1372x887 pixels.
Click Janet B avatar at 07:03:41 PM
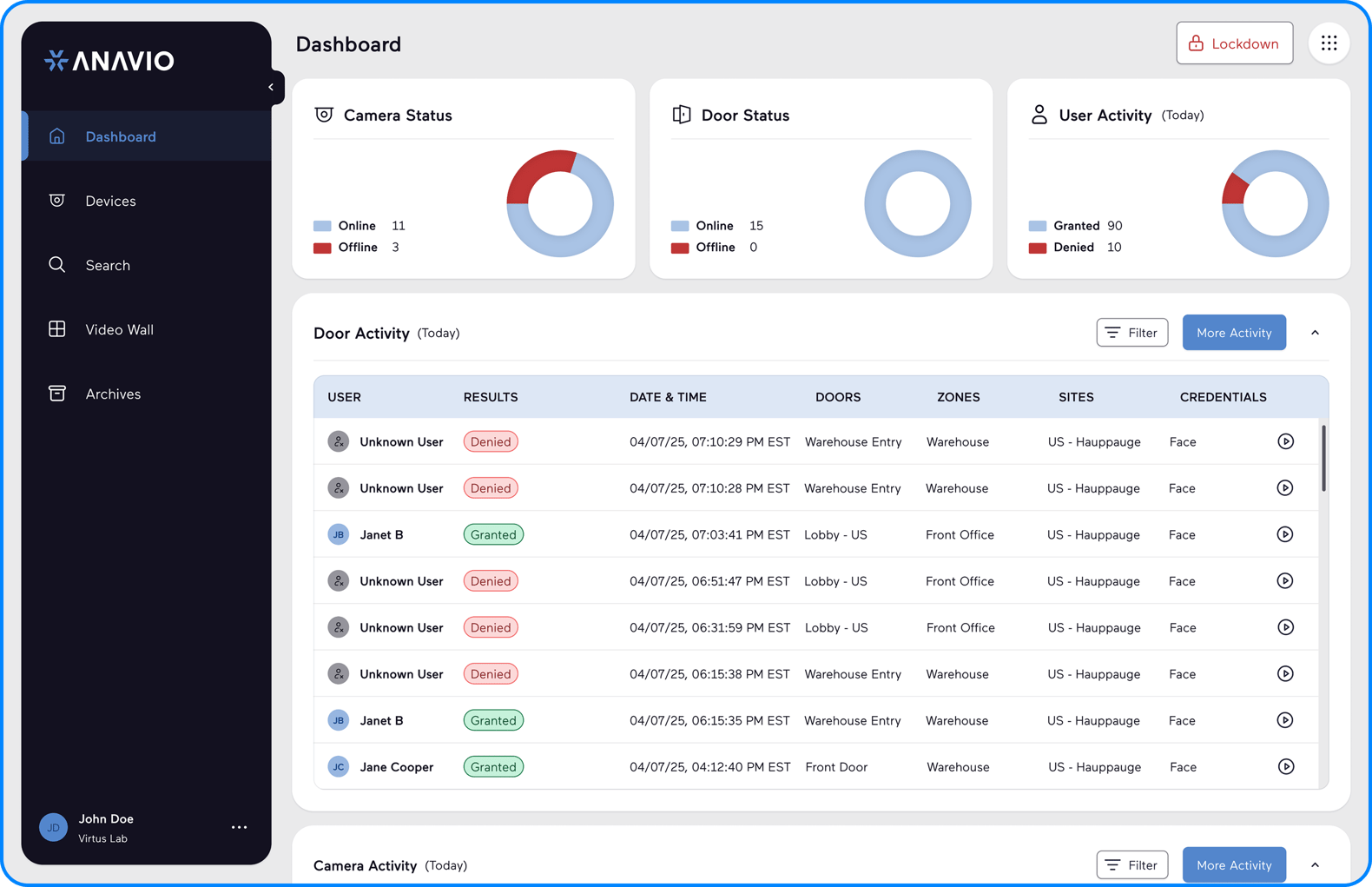tap(339, 534)
